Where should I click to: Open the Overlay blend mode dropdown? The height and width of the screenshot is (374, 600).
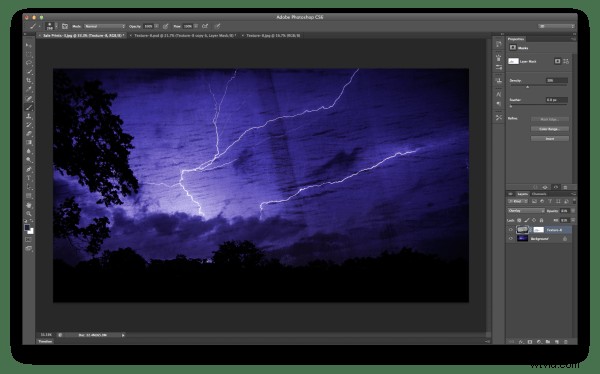[x=526, y=211]
